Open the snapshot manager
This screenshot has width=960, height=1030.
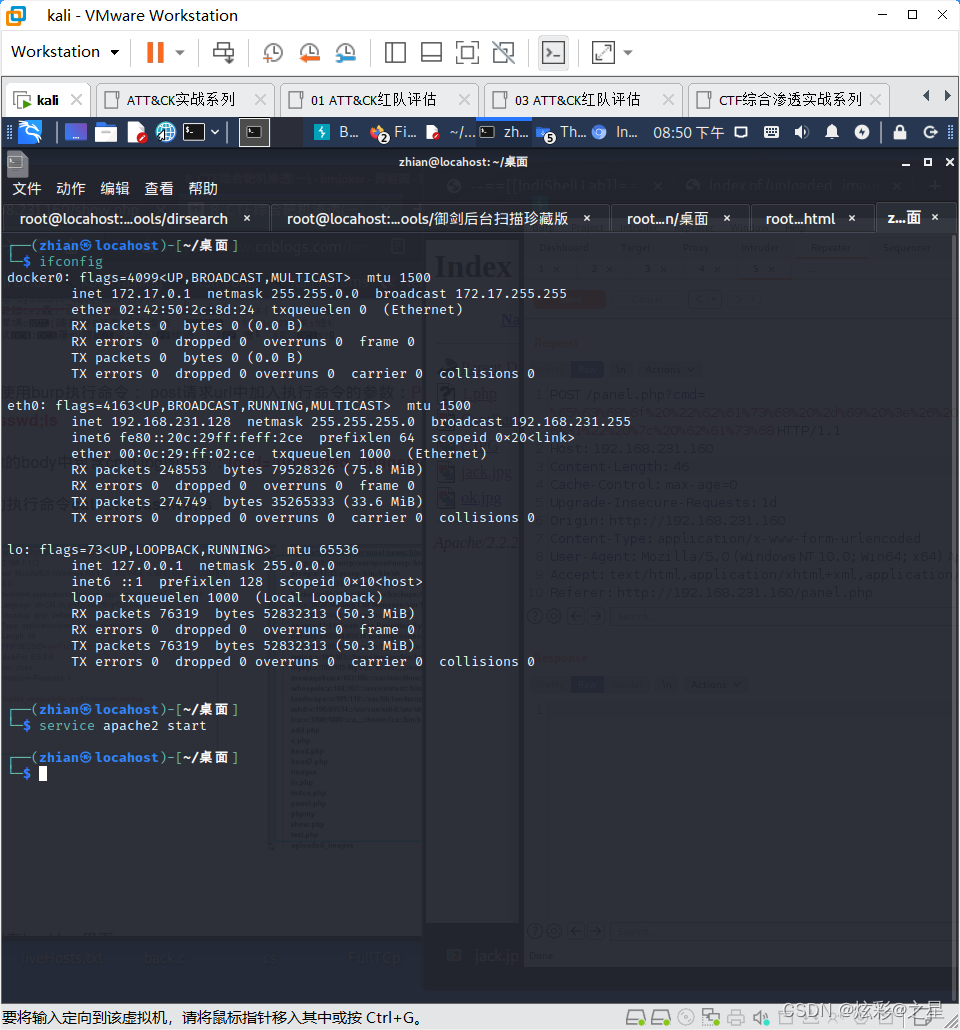(x=346, y=53)
